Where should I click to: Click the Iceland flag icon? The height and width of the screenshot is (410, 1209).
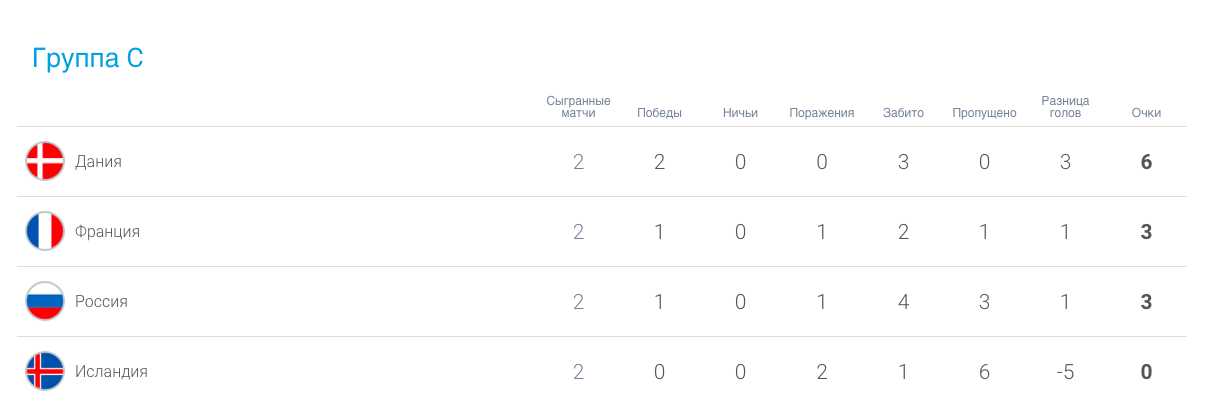click(45, 371)
